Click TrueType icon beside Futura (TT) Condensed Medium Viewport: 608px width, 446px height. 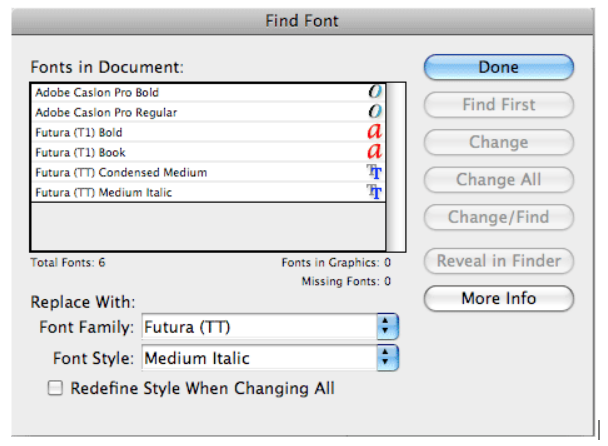tap(375, 172)
